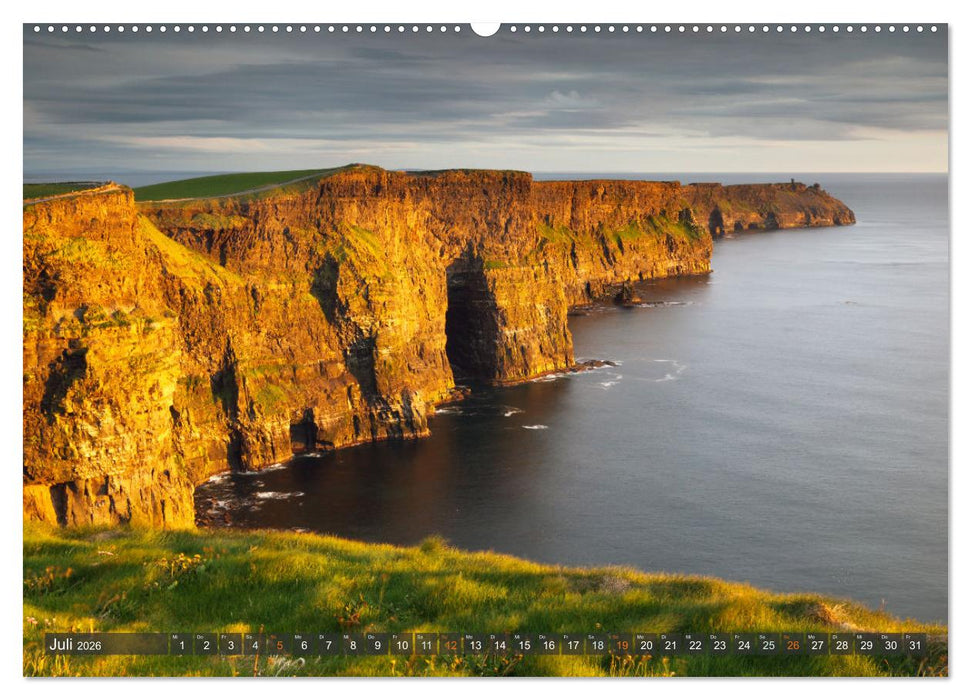
Task: Click the orange Sunday 19 date
Action: (621, 645)
